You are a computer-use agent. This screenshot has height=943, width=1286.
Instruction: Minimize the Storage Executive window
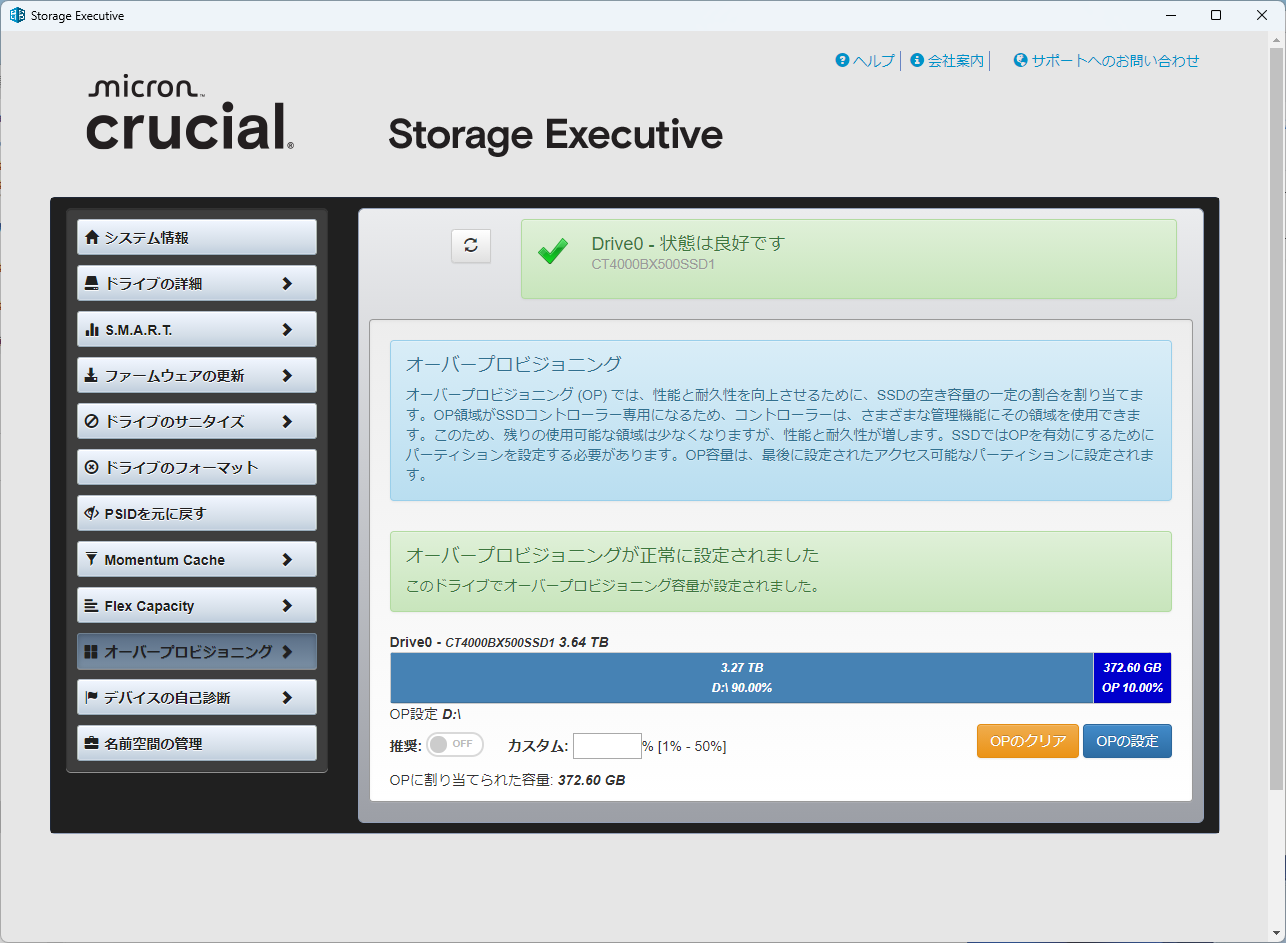click(1170, 15)
